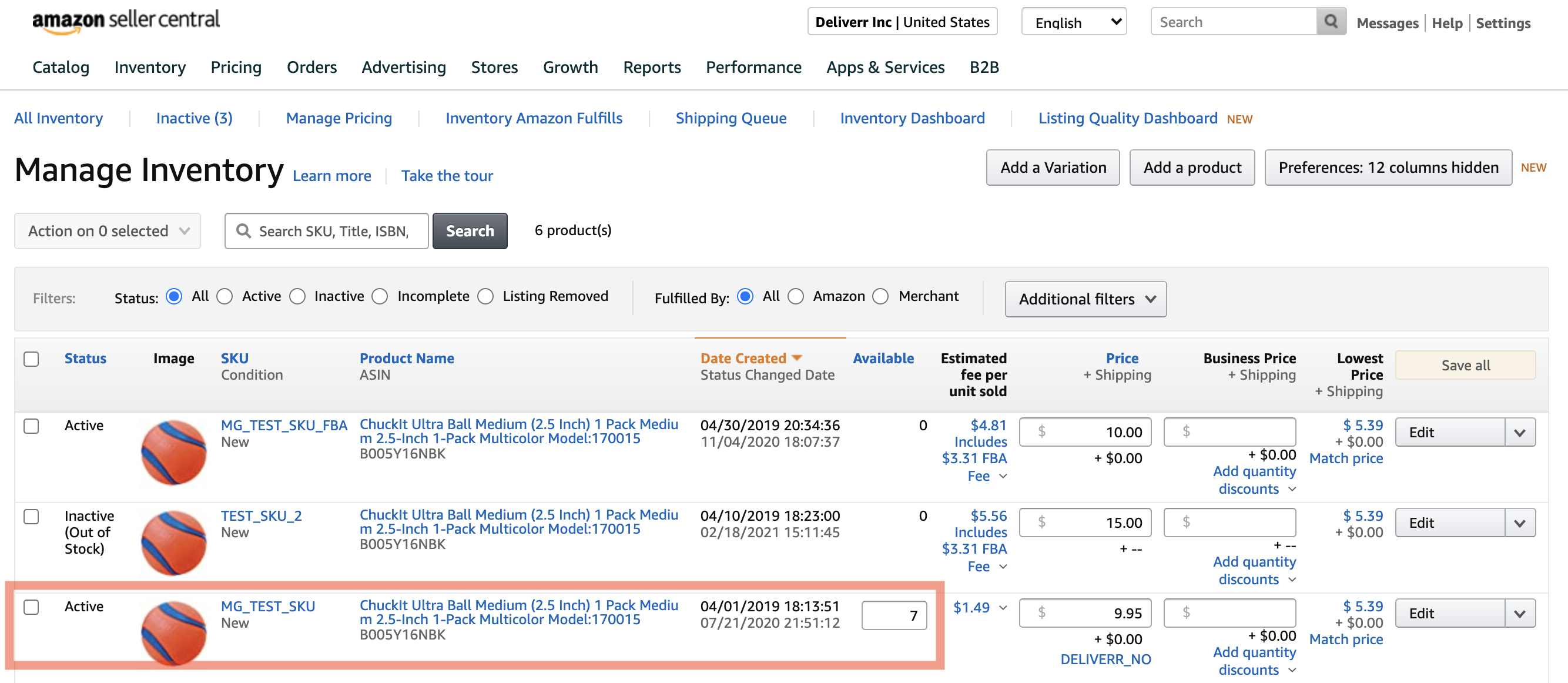
Task: Switch to the Inactive (3) tab
Action: click(194, 118)
